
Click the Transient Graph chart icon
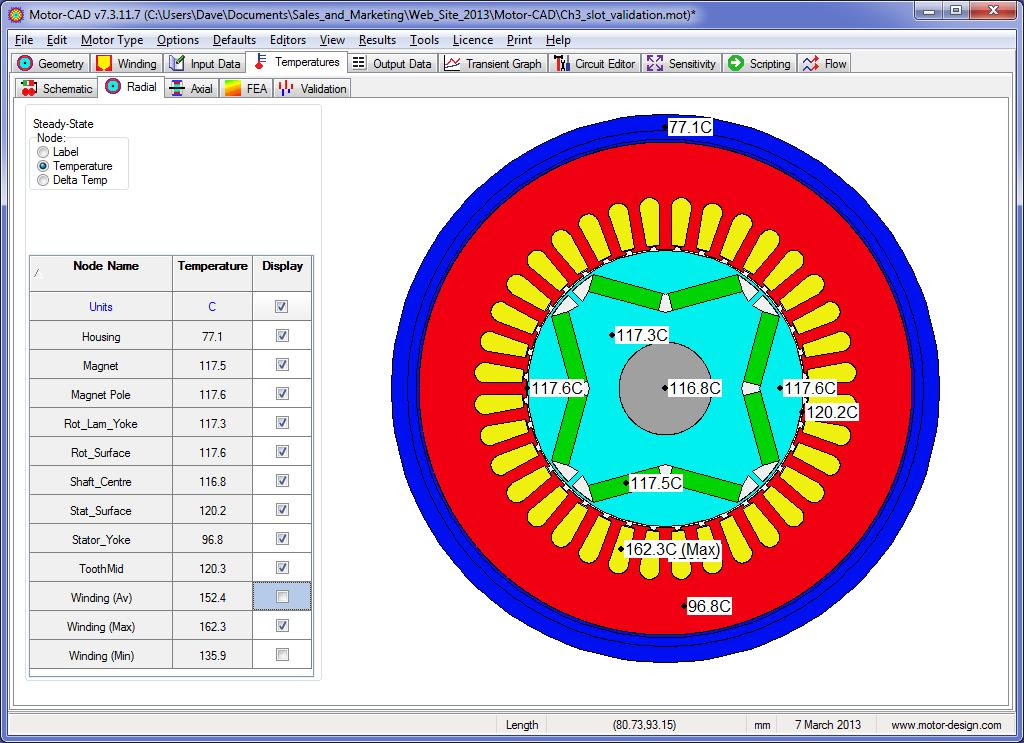click(x=452, y=63)
